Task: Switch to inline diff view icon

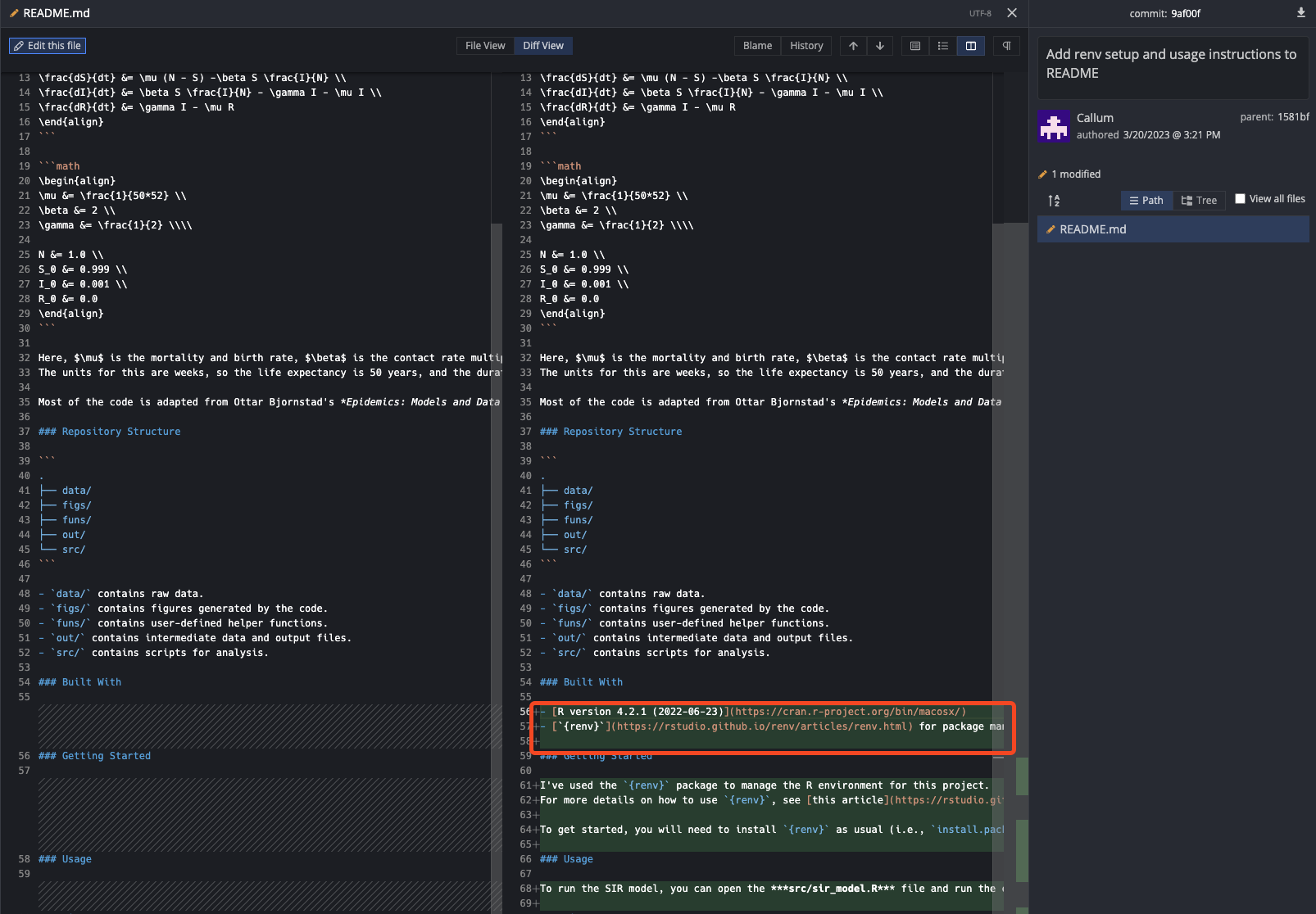Action: point(943,46)
